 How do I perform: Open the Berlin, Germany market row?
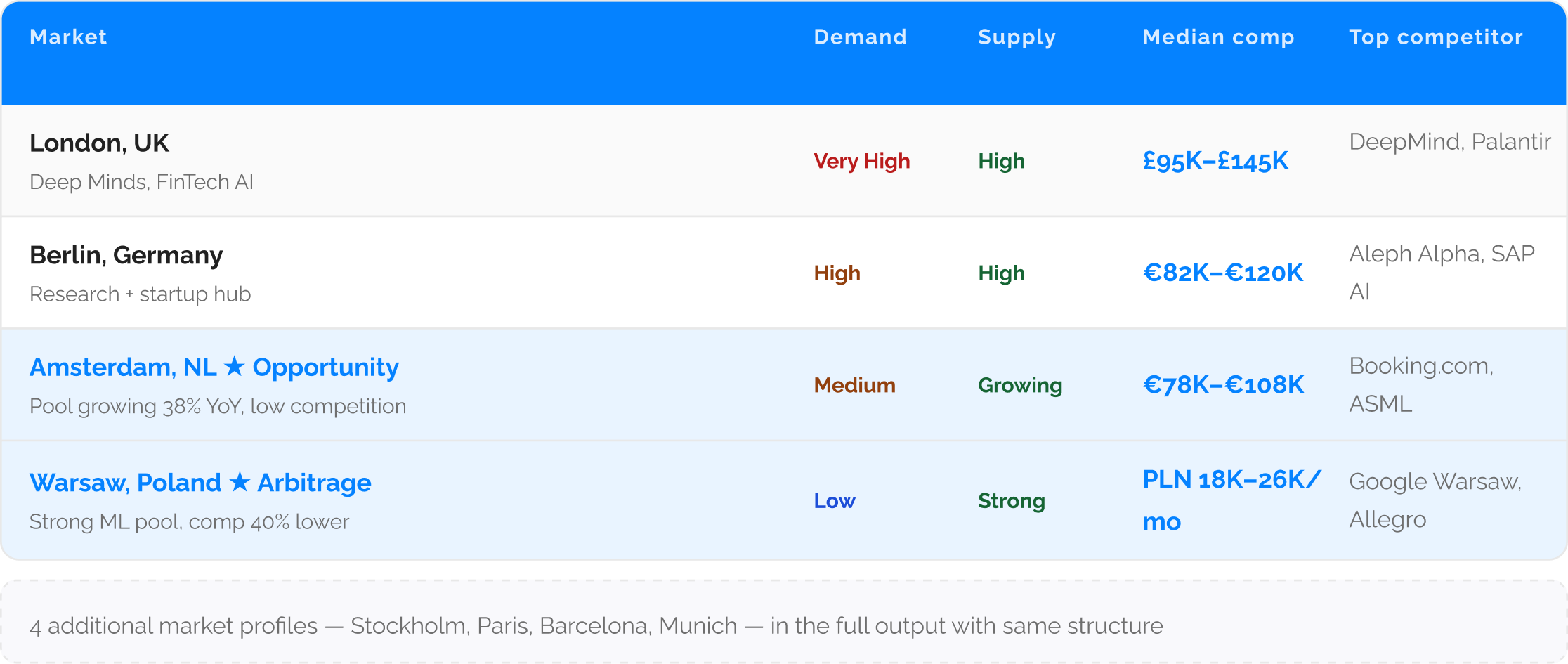pos(784,273)
